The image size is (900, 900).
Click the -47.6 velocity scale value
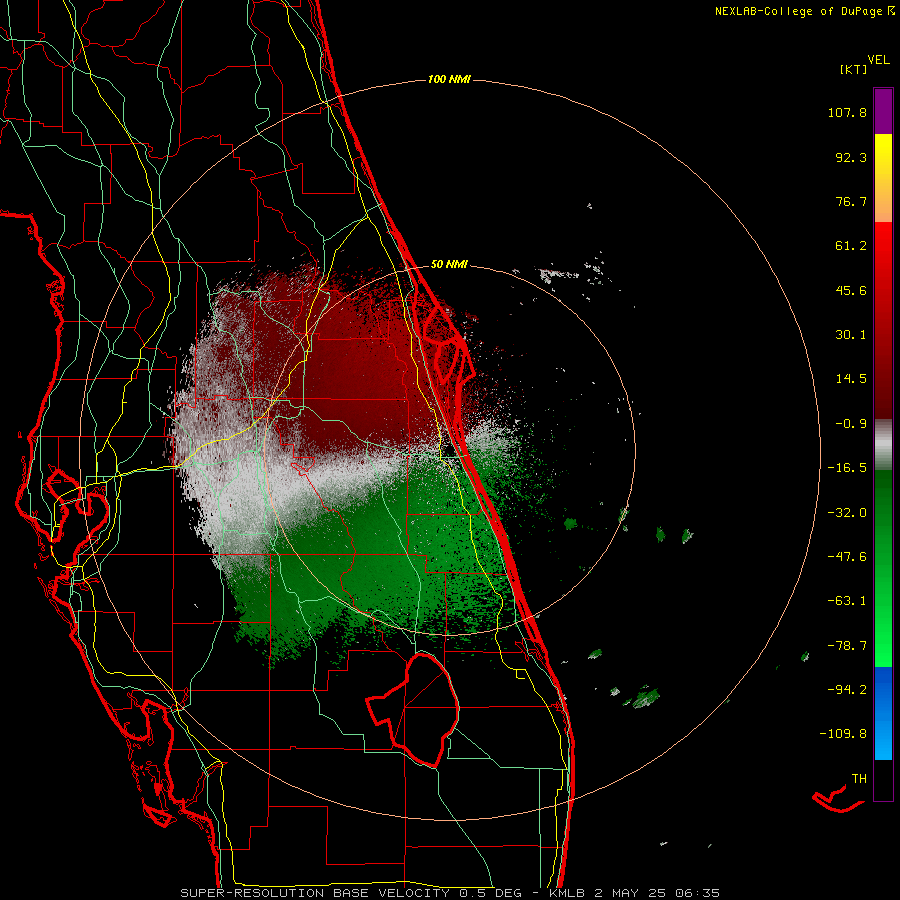point(847,557)
